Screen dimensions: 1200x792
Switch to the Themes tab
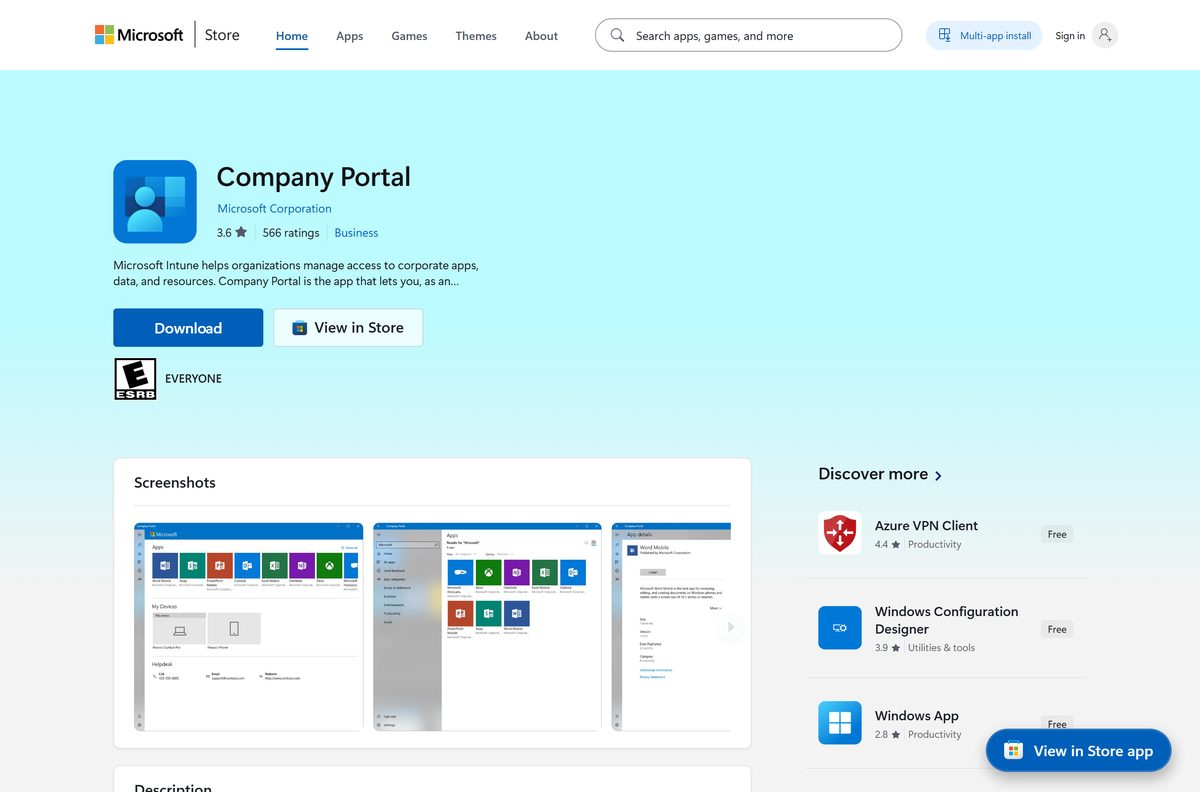[476, 36]
